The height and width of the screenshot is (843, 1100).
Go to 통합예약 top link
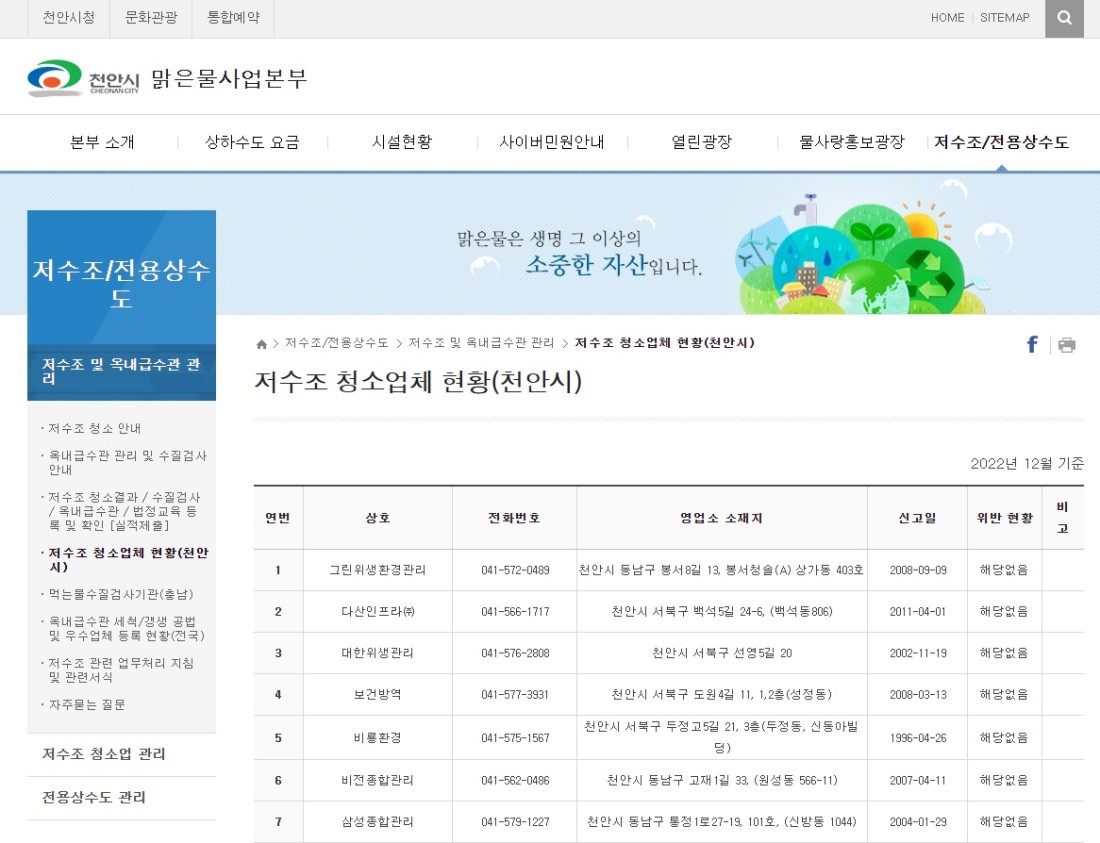tap(233, 18)
